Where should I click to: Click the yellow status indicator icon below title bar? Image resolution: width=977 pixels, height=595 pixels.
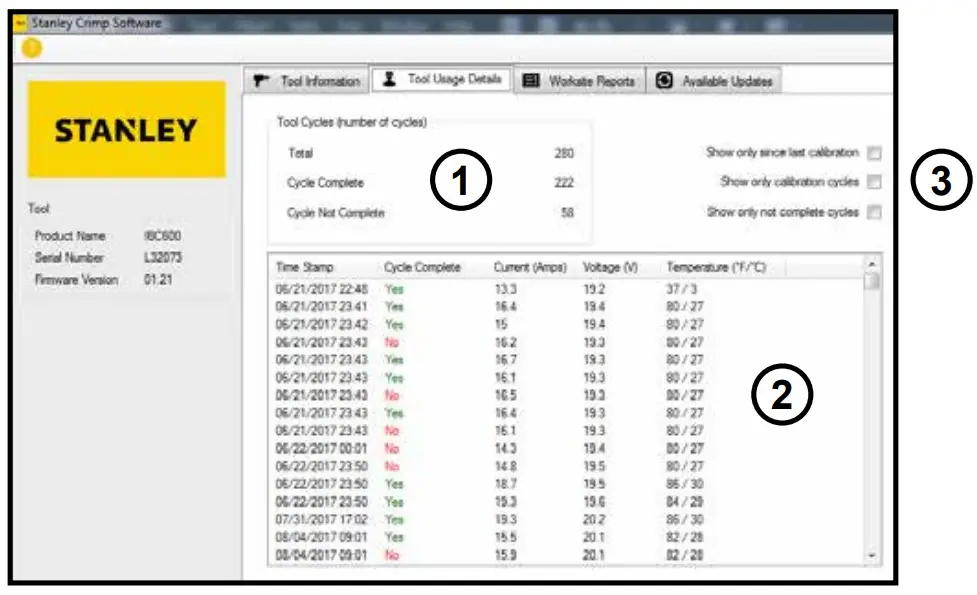31,47
